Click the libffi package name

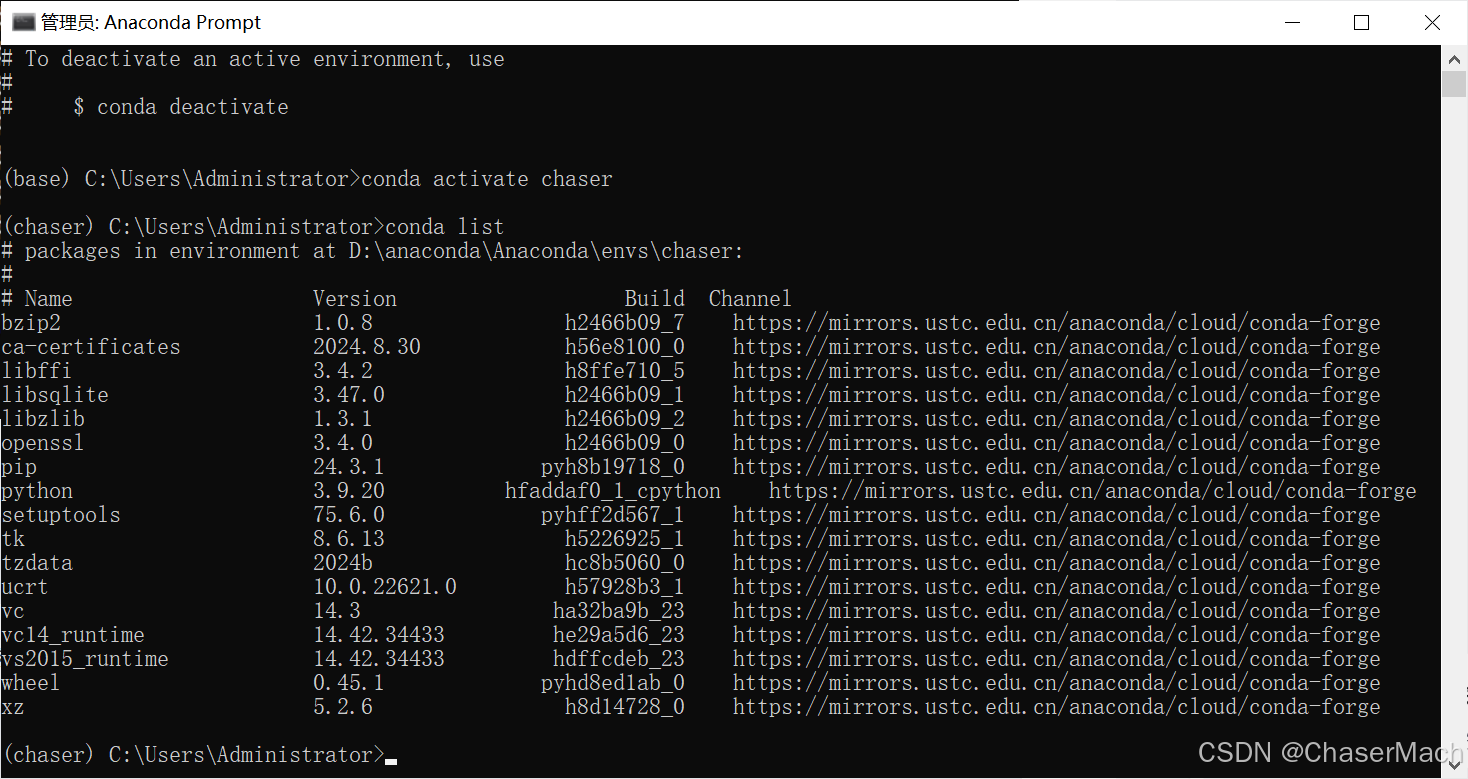[x=37, y=371]
